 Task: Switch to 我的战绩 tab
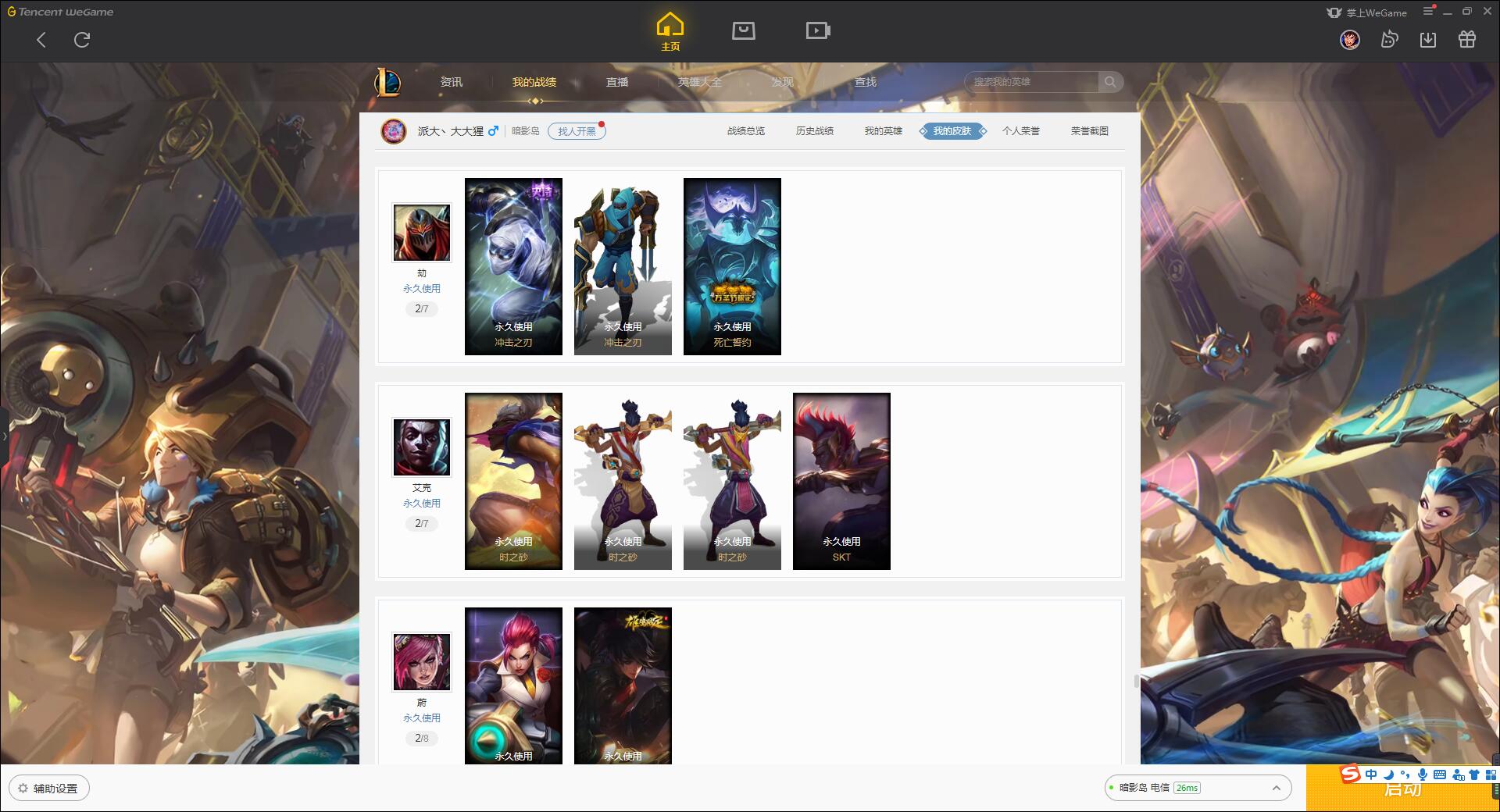tap(534, 82)
